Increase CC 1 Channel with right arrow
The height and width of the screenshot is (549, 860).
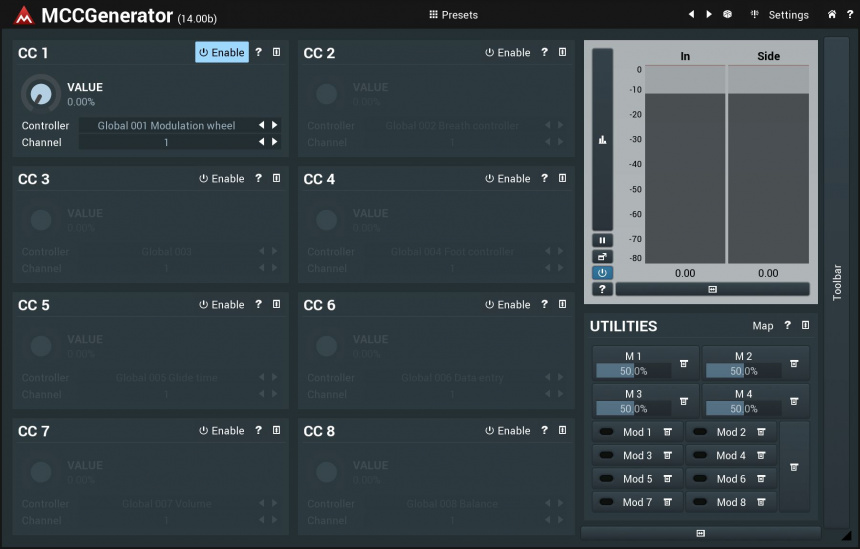click(274, 142)
